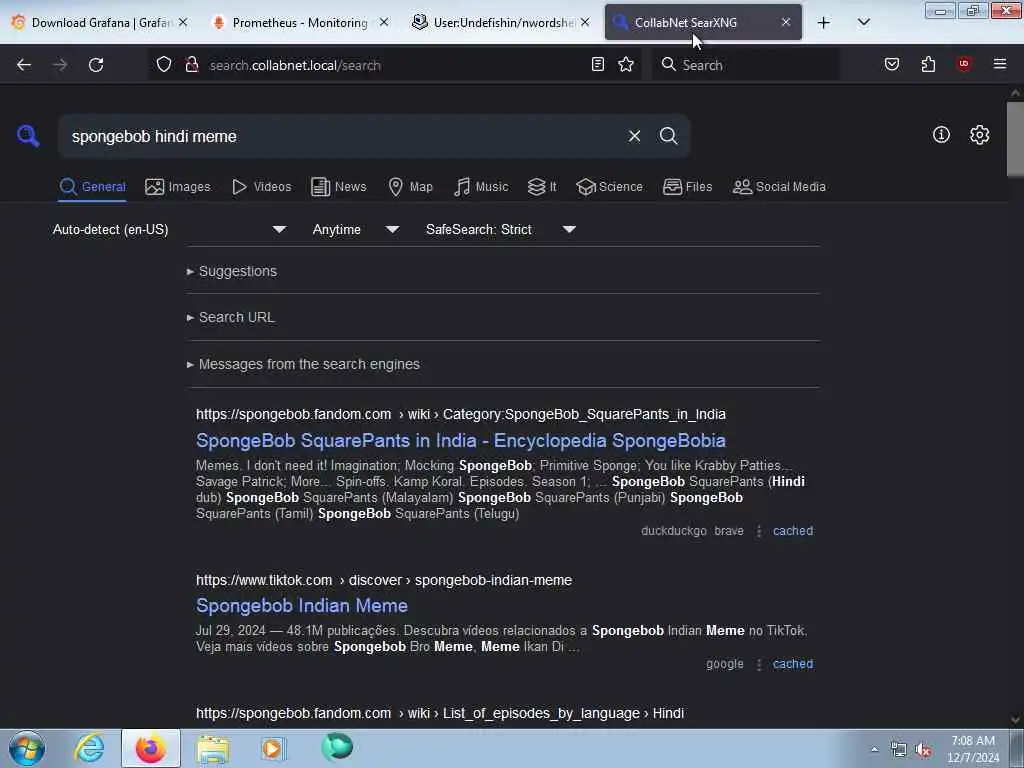This screenshot has height=768, width=1024.
Task: Expand the Search URL section
Action: pos(231,317)
